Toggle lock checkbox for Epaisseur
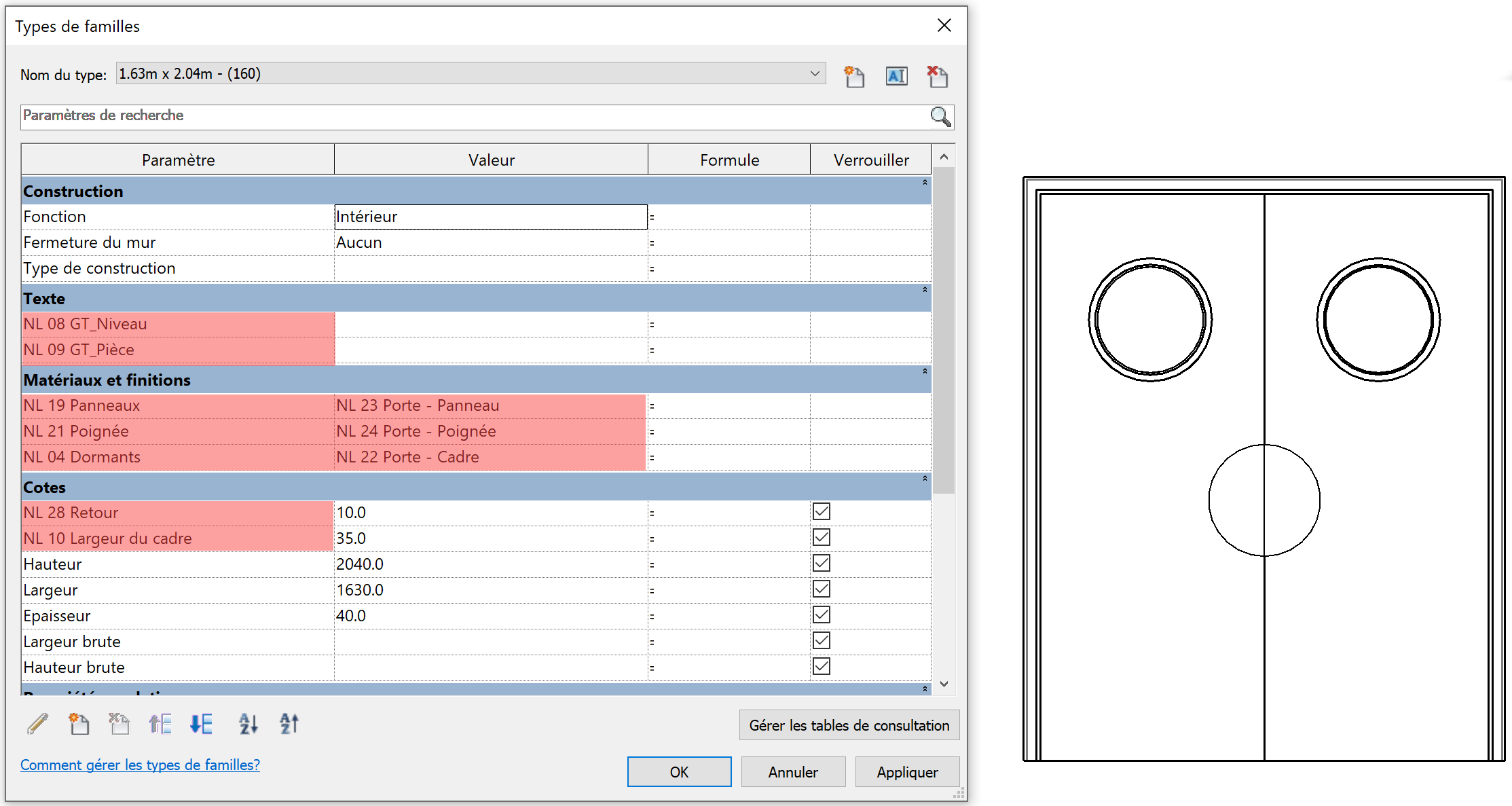Screen dimensions: 1512x806 [x=822, y=615]
